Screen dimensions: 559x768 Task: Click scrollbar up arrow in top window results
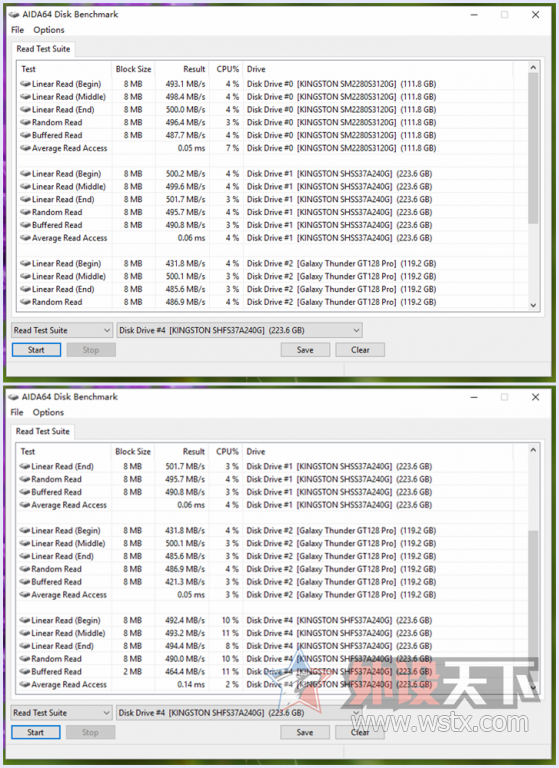point(534,68)
